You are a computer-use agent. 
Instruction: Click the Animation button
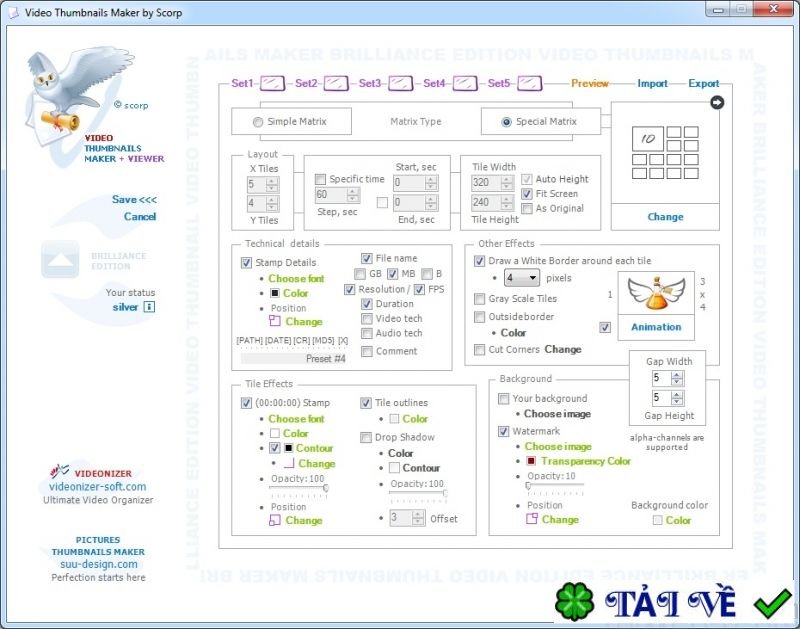click(x=656, y=327)
